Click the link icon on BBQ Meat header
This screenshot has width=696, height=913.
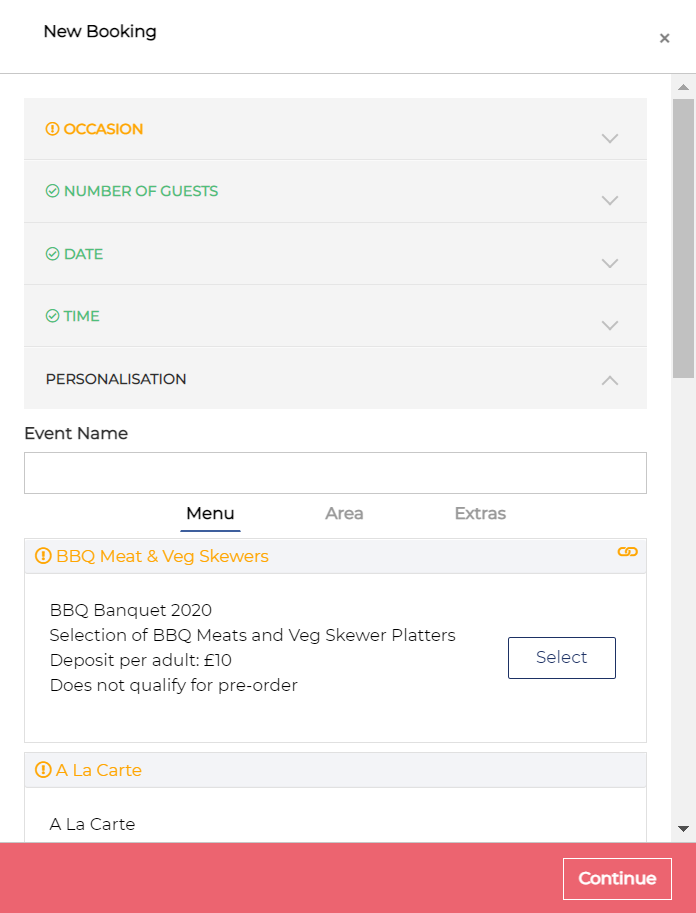tap(627, 552)
